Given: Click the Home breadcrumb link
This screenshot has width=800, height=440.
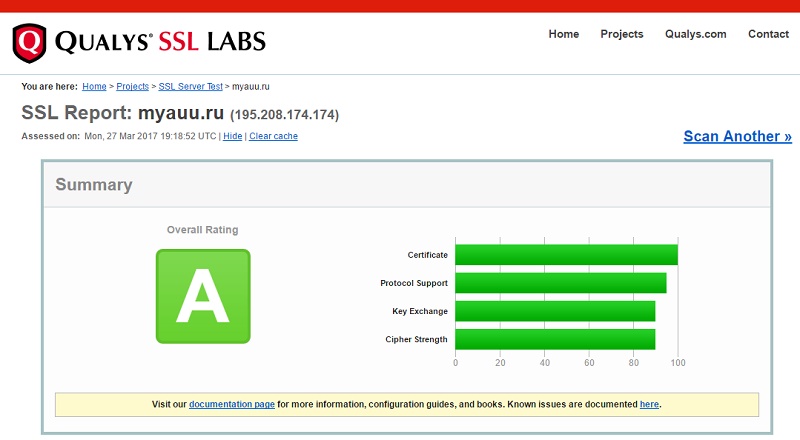Looking at the screenshot, I should click(x=94, y=86).
